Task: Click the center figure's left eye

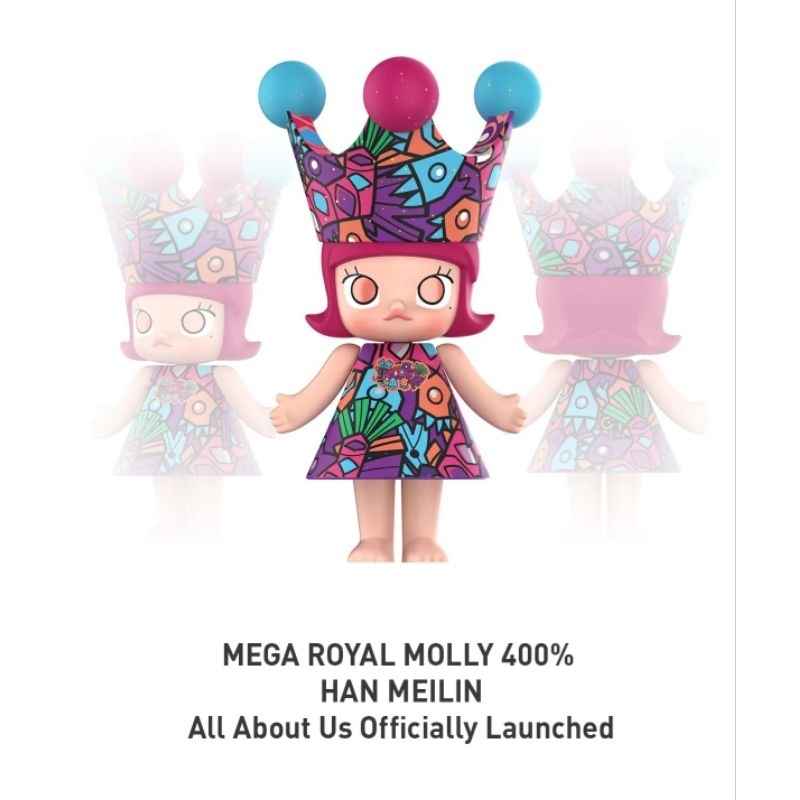Action: (361, 291)
